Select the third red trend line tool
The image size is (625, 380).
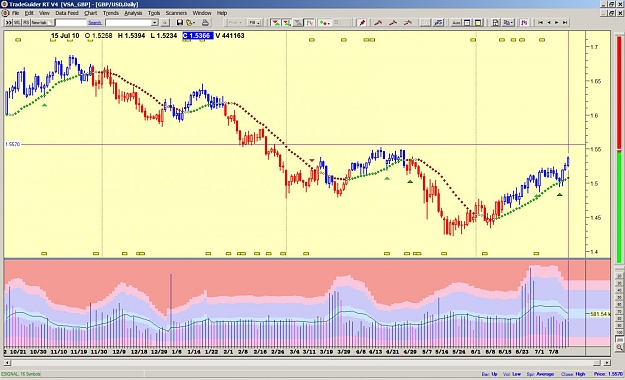407,23
